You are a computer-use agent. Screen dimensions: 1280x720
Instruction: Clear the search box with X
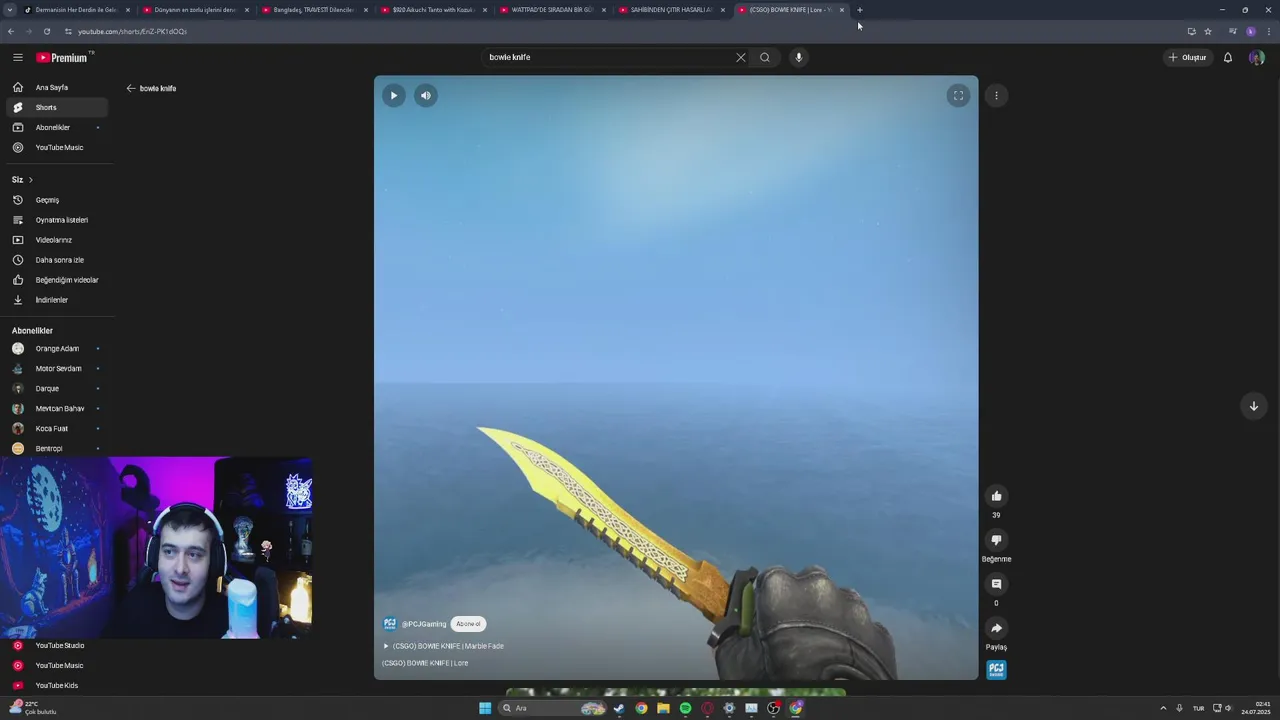click(741, 57)
